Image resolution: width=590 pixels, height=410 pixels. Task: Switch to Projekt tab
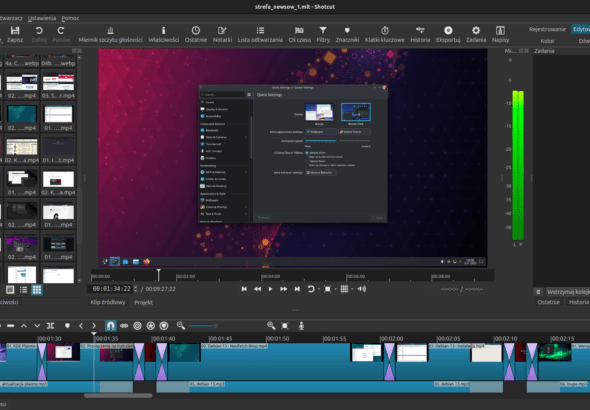pos(143,302)
